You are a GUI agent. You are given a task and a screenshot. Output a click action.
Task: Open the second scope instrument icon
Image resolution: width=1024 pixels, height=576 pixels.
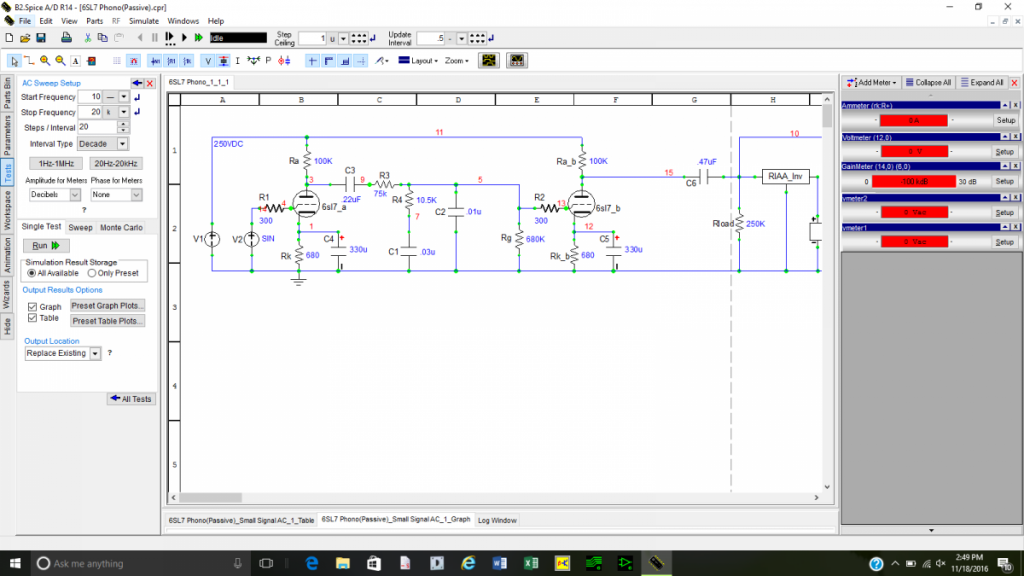[517, 61]
